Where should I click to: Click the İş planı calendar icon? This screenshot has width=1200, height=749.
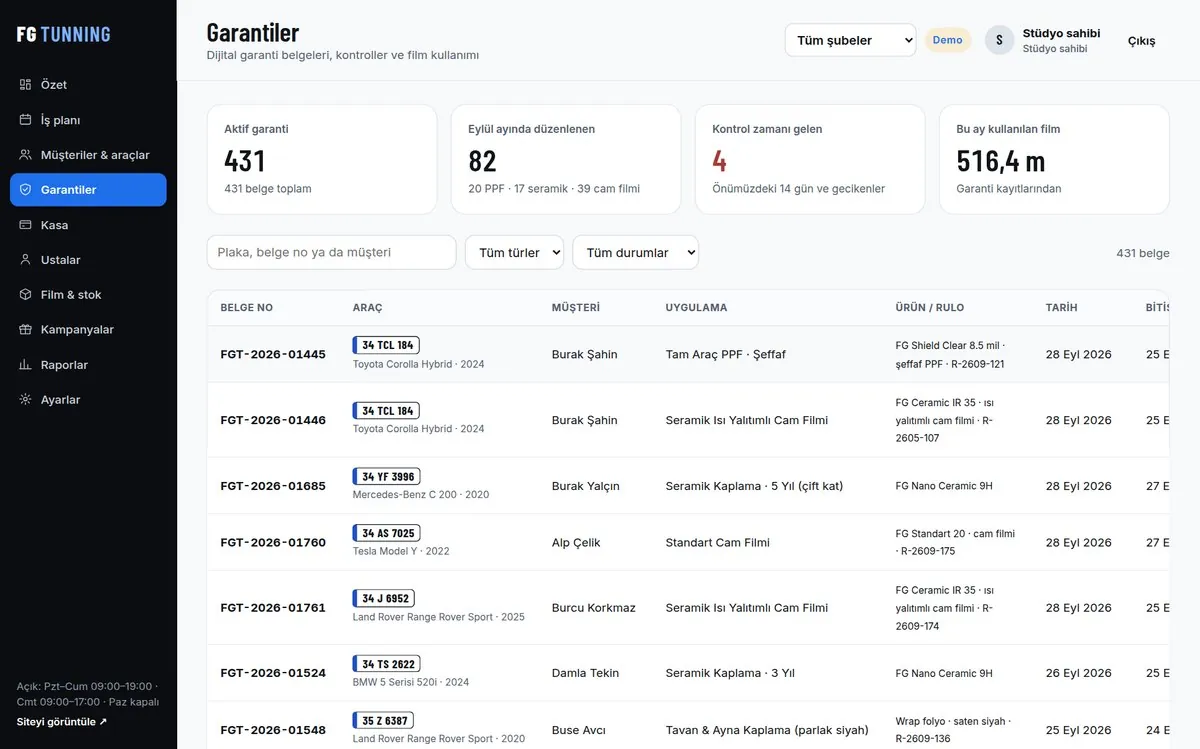pyautogui.click(x=26, y=120)
